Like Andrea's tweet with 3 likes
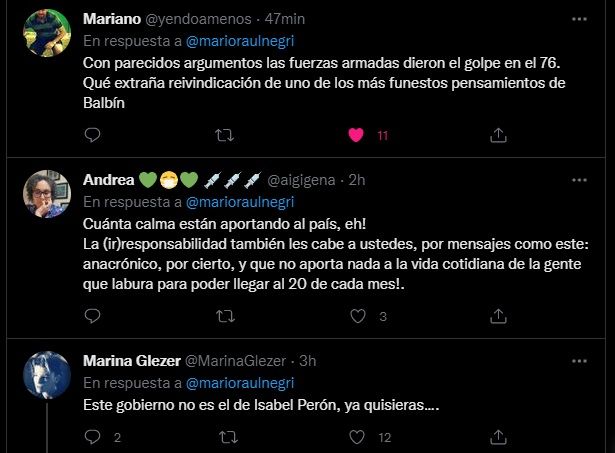The image size is (615, 453). (358, 316)
